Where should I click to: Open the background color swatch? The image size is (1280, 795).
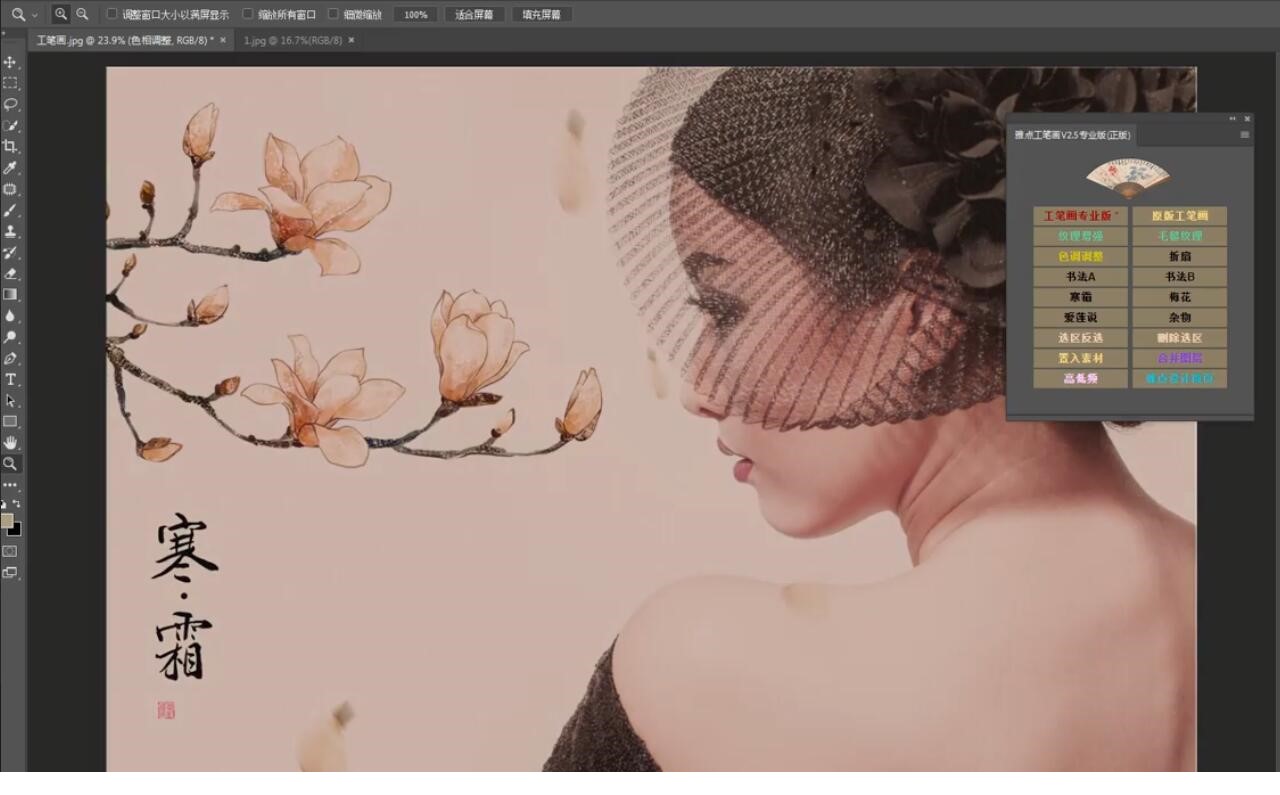point(14,529)
